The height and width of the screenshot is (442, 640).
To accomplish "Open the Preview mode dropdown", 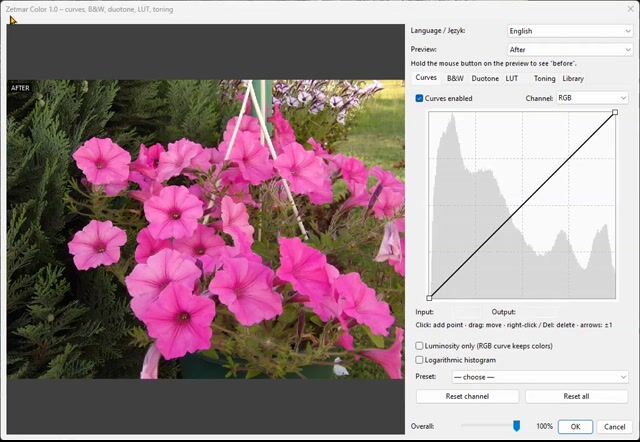I will click(x=570, y=49).
